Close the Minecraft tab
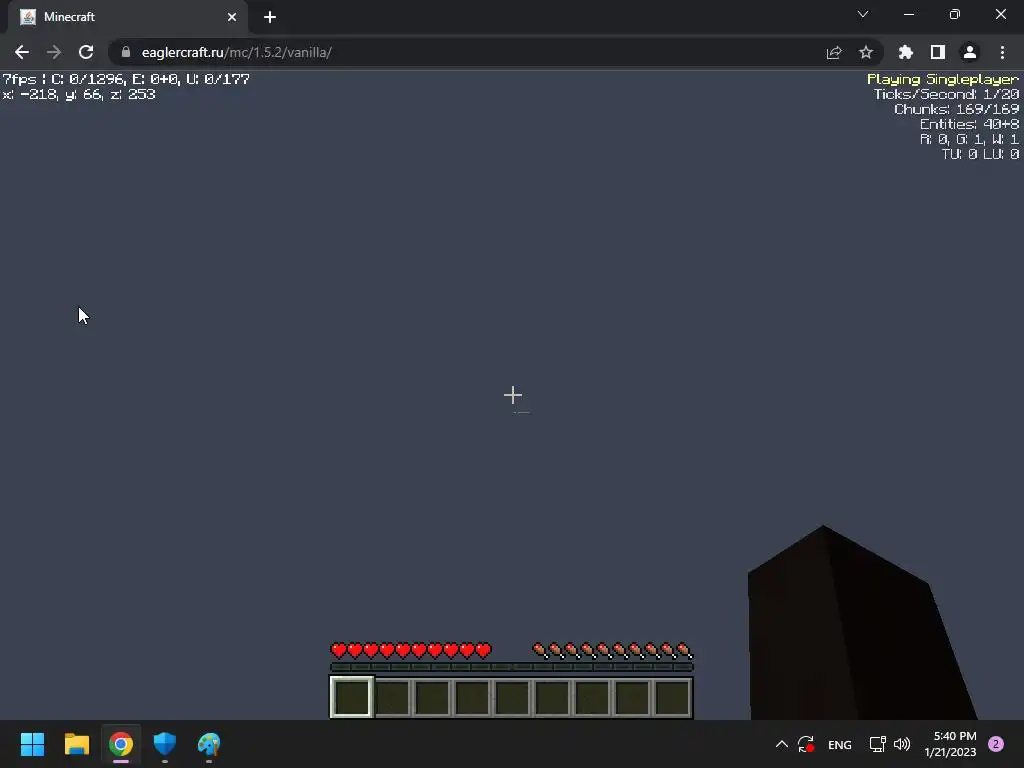Image resolution: width=1024 pixels, height=768 pixels. click(232, 17)
